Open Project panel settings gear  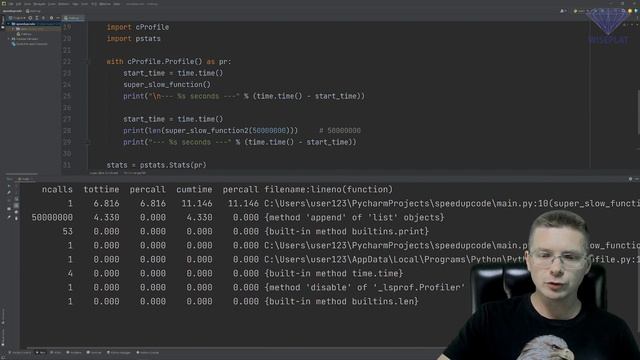(x=51, y=18)
